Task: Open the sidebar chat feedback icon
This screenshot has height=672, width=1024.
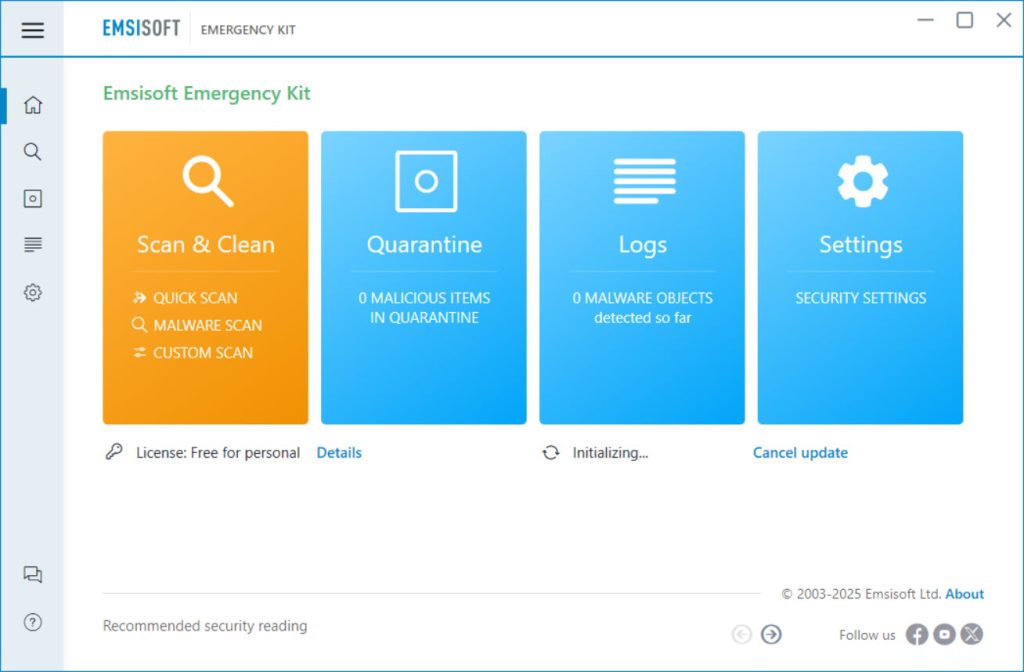Action: [x=33, y=574]
